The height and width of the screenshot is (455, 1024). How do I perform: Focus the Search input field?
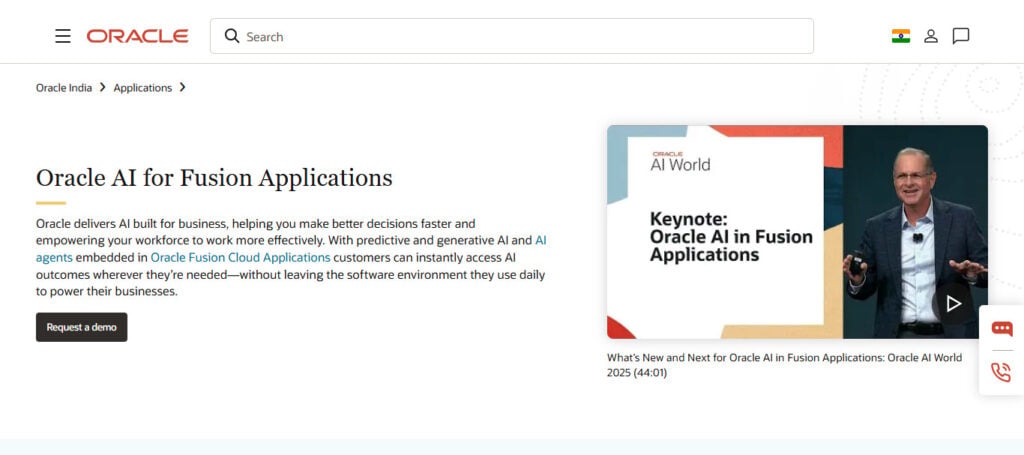pos(511,36)
